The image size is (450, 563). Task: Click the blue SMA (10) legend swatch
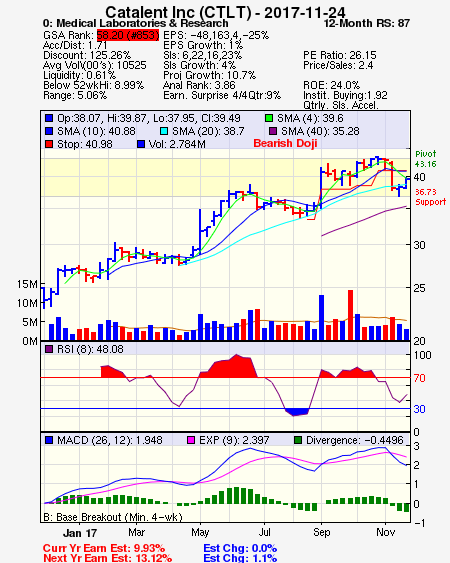point(49,131)
